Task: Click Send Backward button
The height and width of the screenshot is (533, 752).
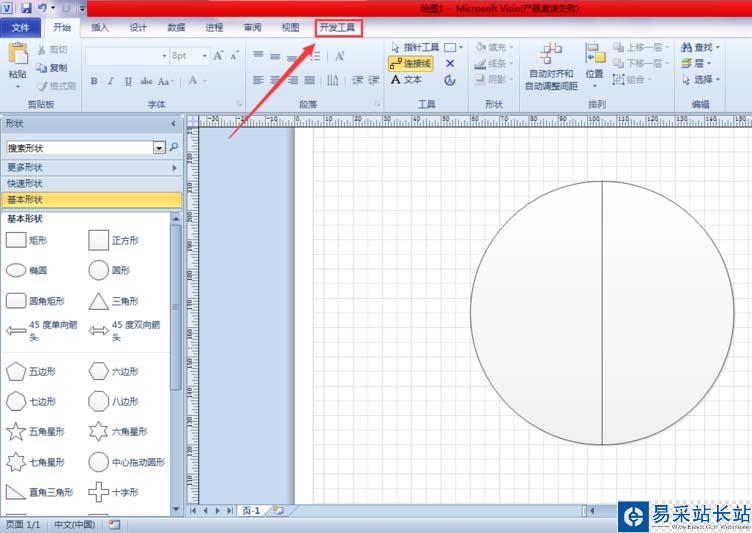Action: tap(640, 63)
